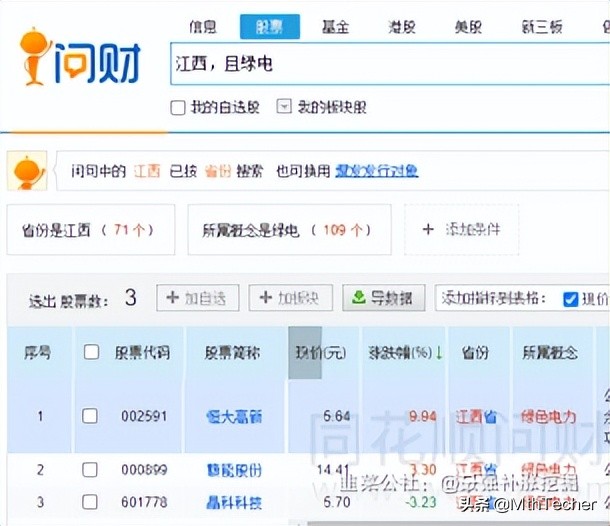This screenshot has height=526, width=610.
Task: Click the plus icon on 加自选
Action: 173,298
